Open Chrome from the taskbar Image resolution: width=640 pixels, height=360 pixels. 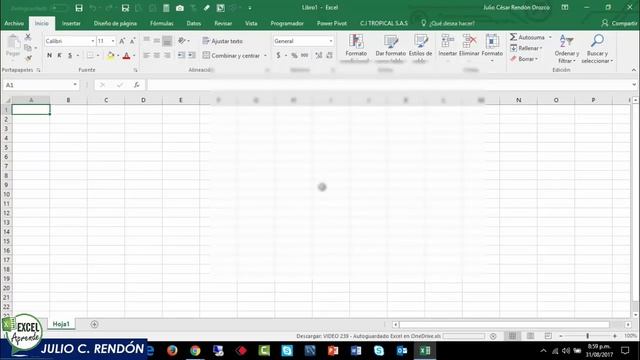pos(195,350)
